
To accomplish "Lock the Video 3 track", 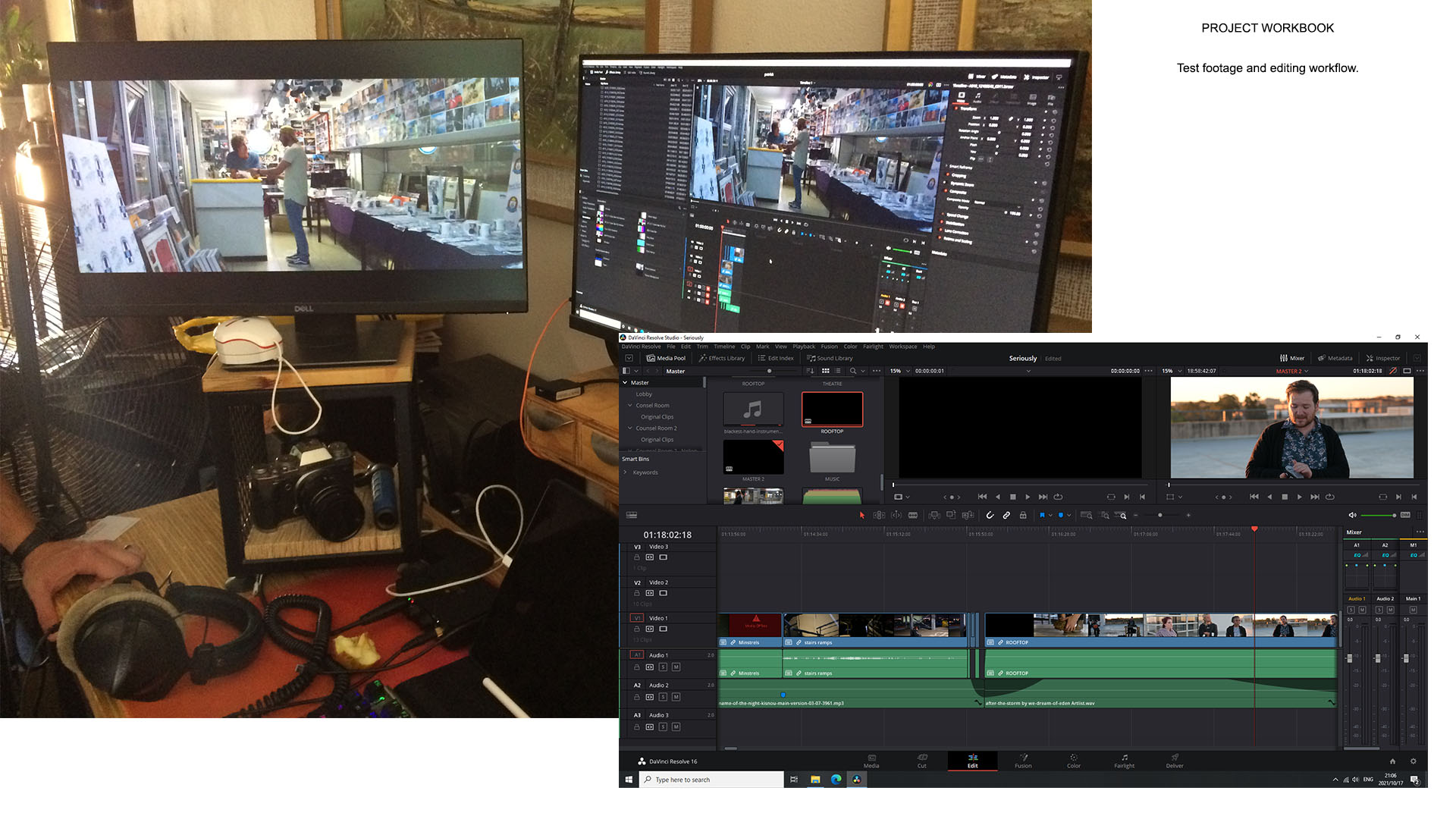I will (637, 557).
